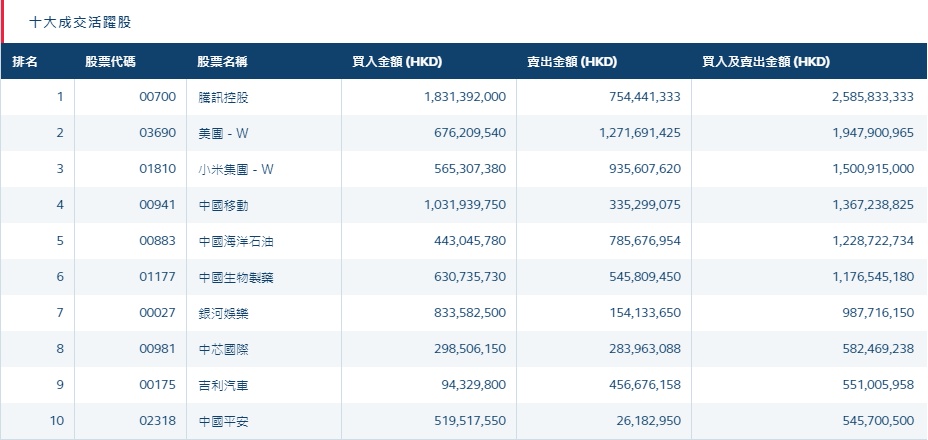
Task: Click sell amount 283,963,088
Action: 645,349
